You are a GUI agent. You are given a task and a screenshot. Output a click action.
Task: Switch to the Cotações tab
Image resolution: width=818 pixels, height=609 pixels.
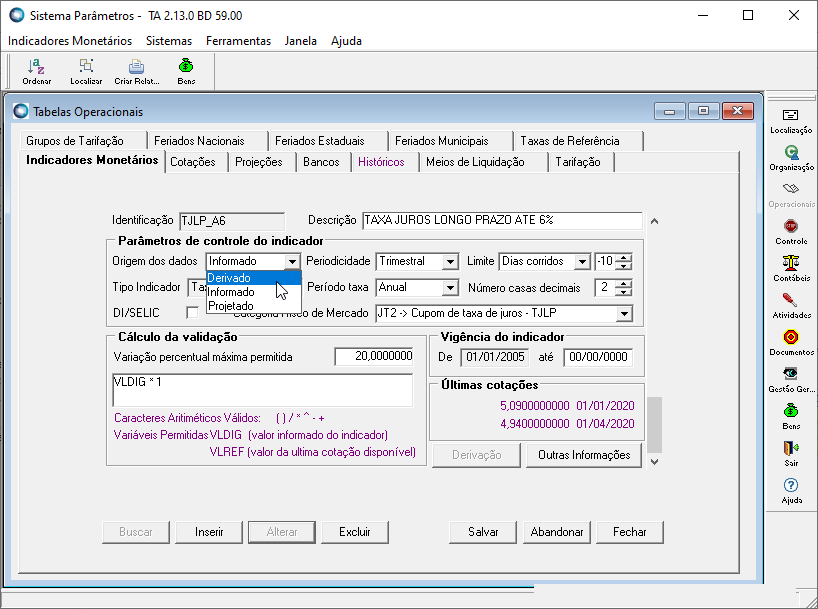pos(193,162)
